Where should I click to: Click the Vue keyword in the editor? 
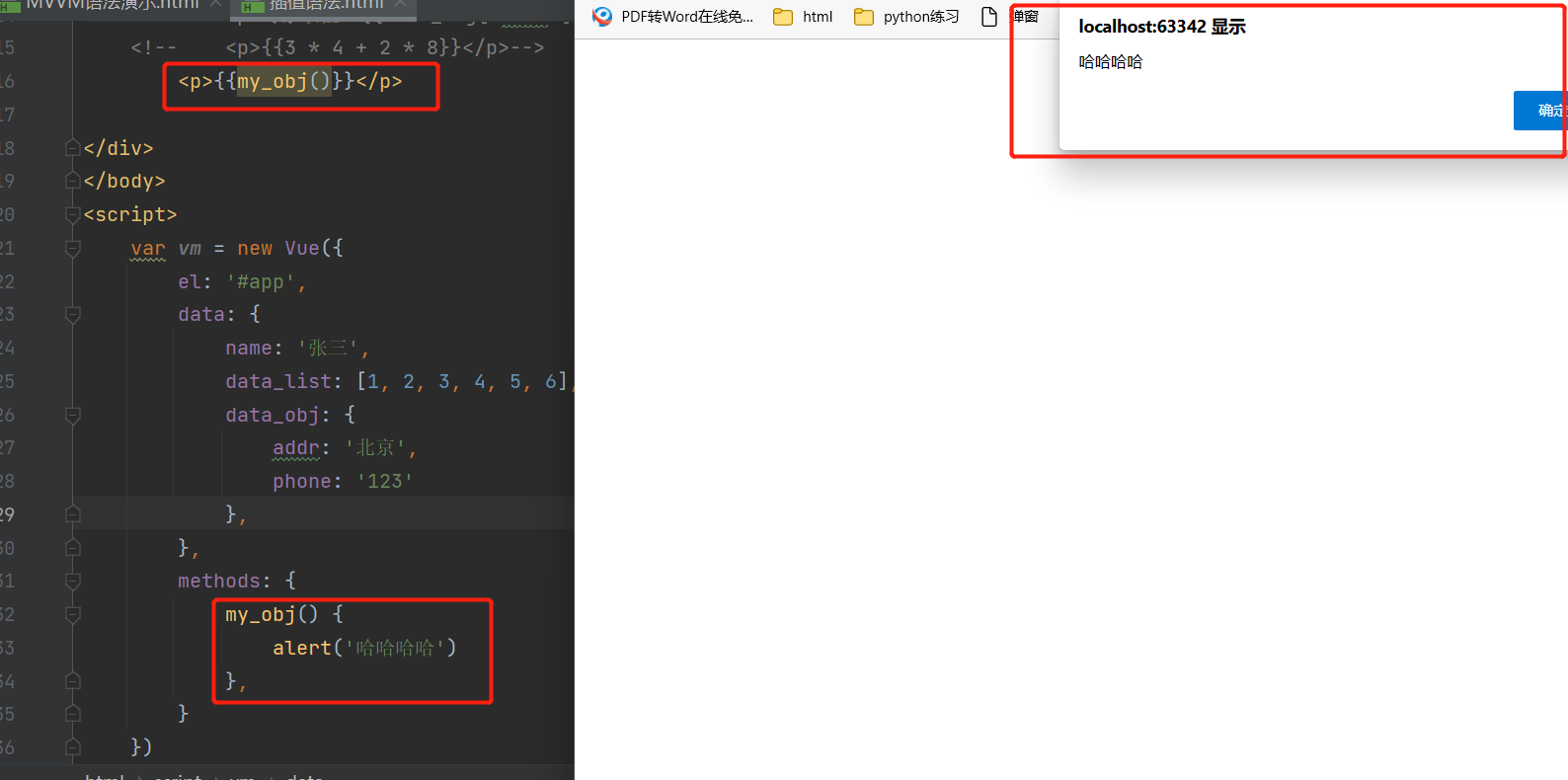pyautogui.click(x=302, y=248)
